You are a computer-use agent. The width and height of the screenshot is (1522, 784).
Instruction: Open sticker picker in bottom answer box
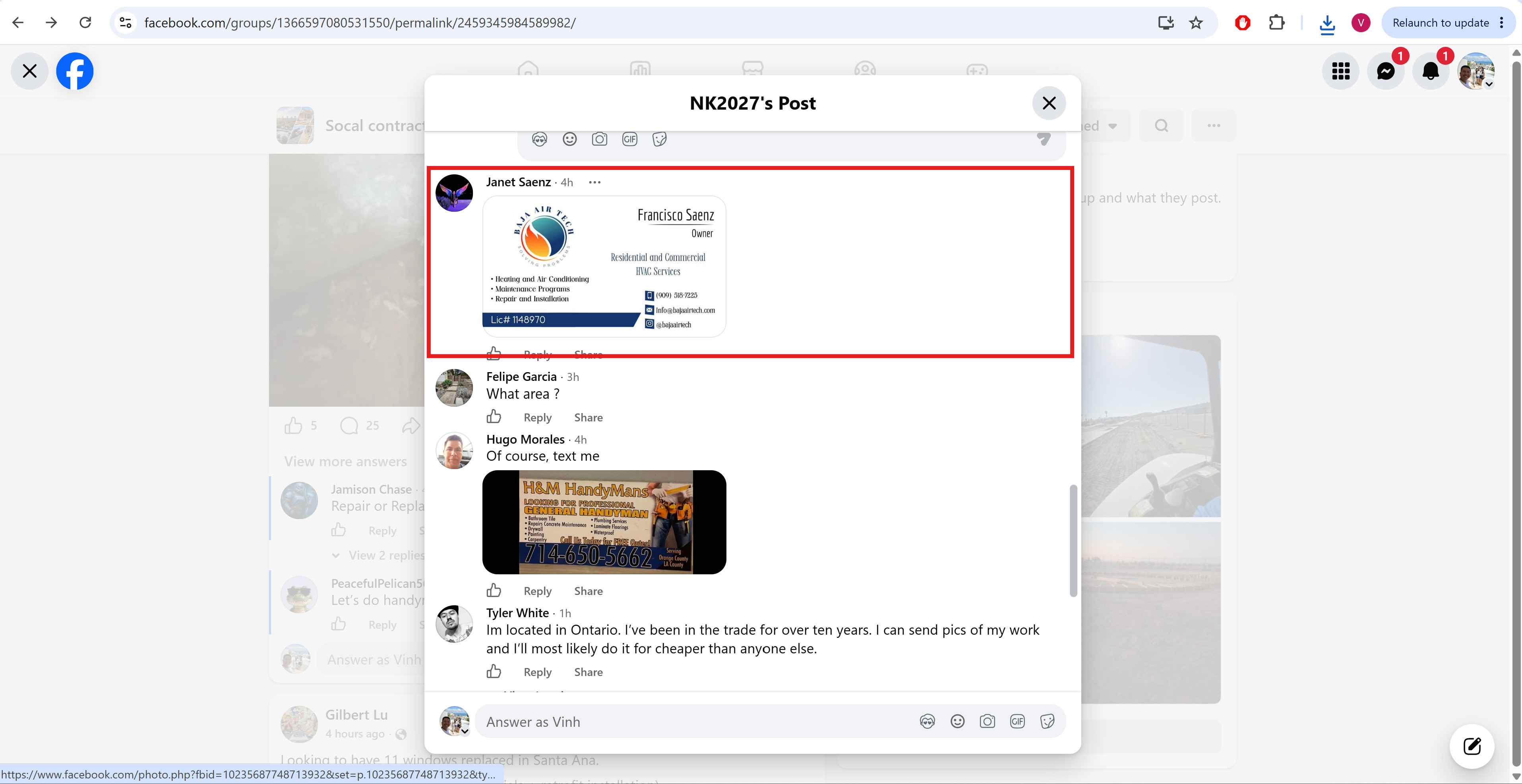point(1047,721)
